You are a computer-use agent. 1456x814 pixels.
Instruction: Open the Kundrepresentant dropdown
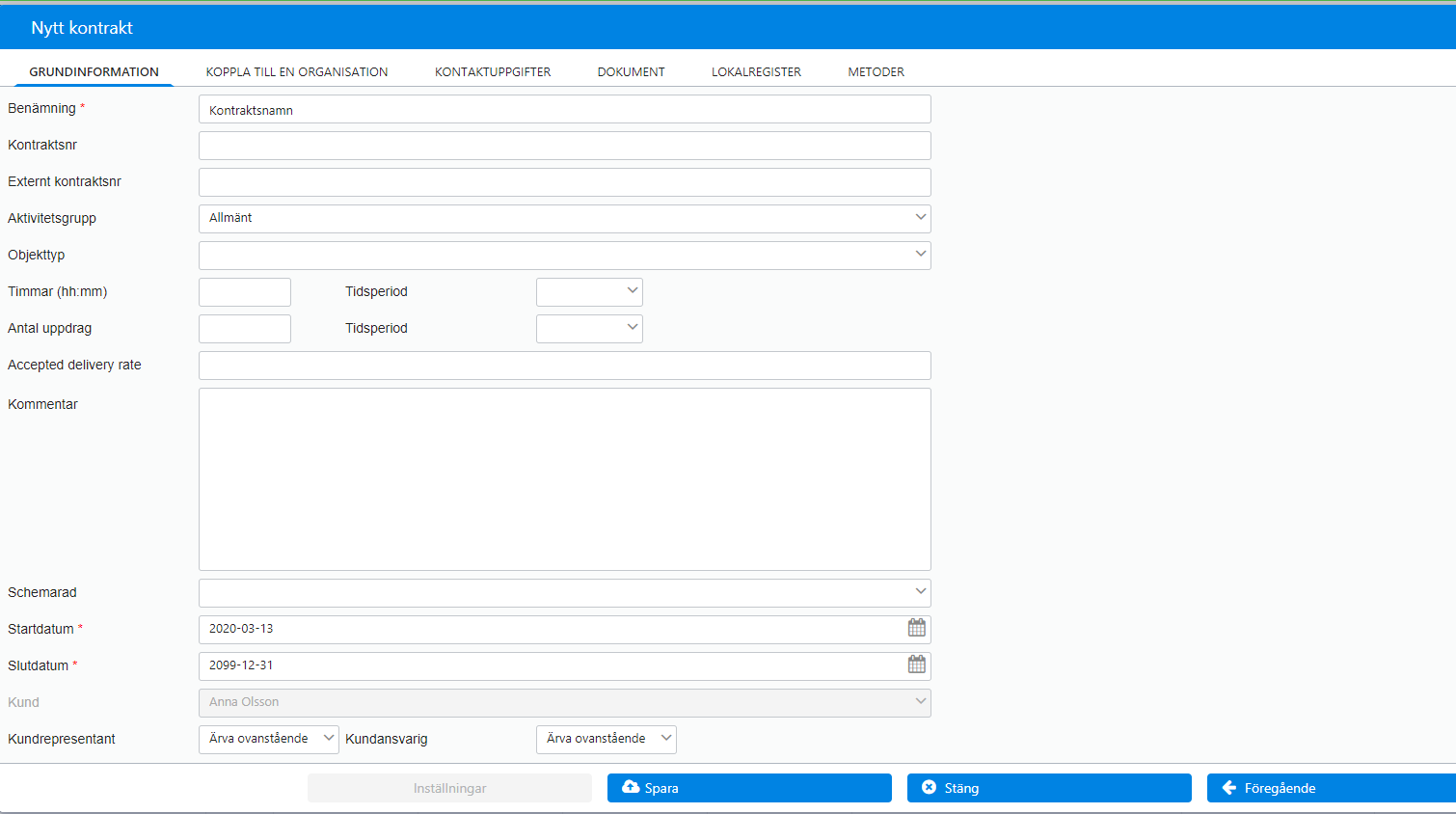tap(269, 740)
